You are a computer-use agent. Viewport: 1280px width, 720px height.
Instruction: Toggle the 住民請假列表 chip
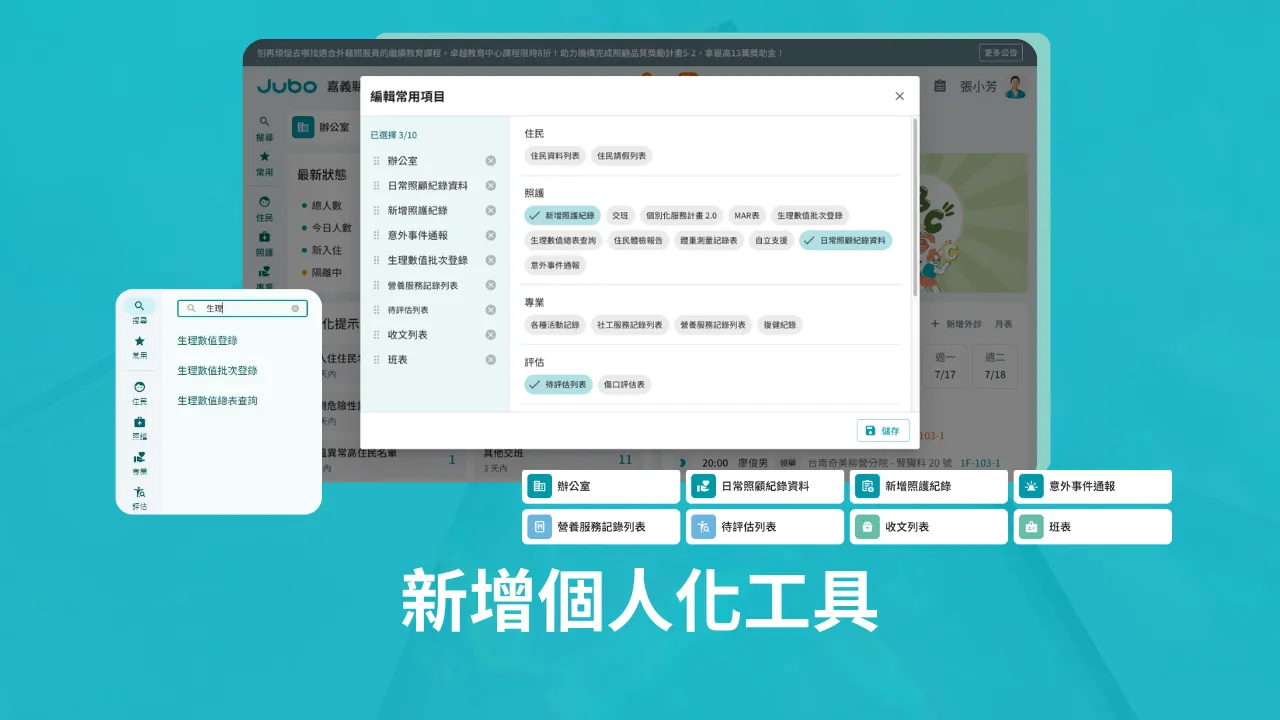point(621,156)
